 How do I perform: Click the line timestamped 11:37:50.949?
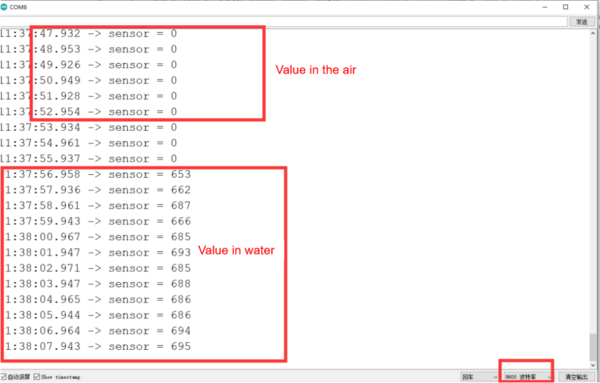[89, 81]
